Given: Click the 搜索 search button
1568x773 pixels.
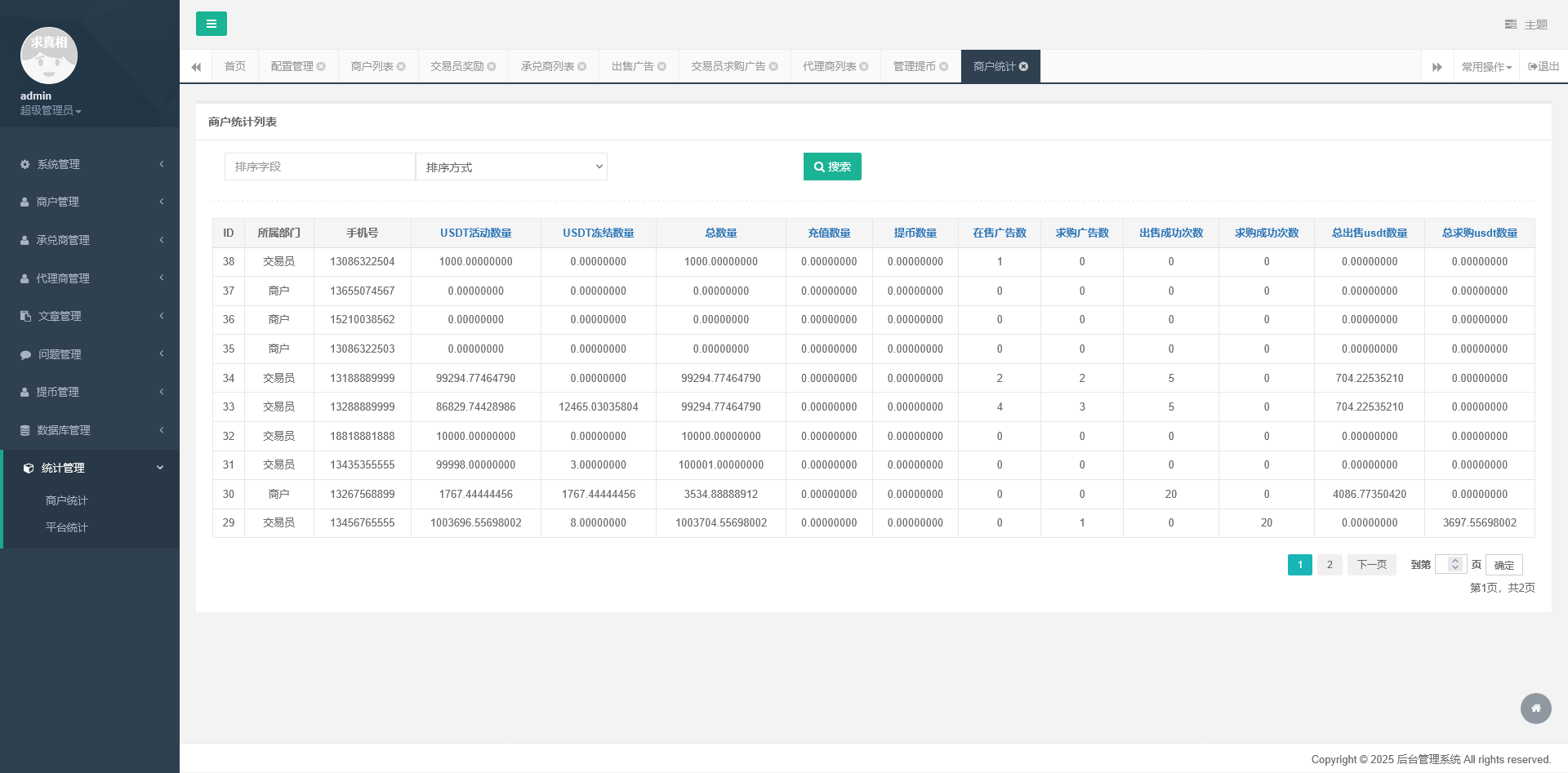Looking at the screenshot, I should pos(832,167).
